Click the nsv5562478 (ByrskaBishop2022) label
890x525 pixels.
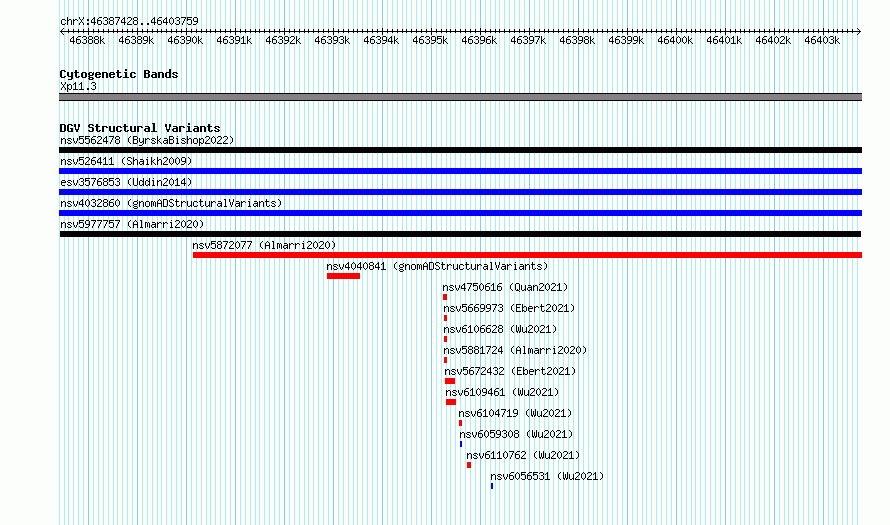(x=147, y=140)
